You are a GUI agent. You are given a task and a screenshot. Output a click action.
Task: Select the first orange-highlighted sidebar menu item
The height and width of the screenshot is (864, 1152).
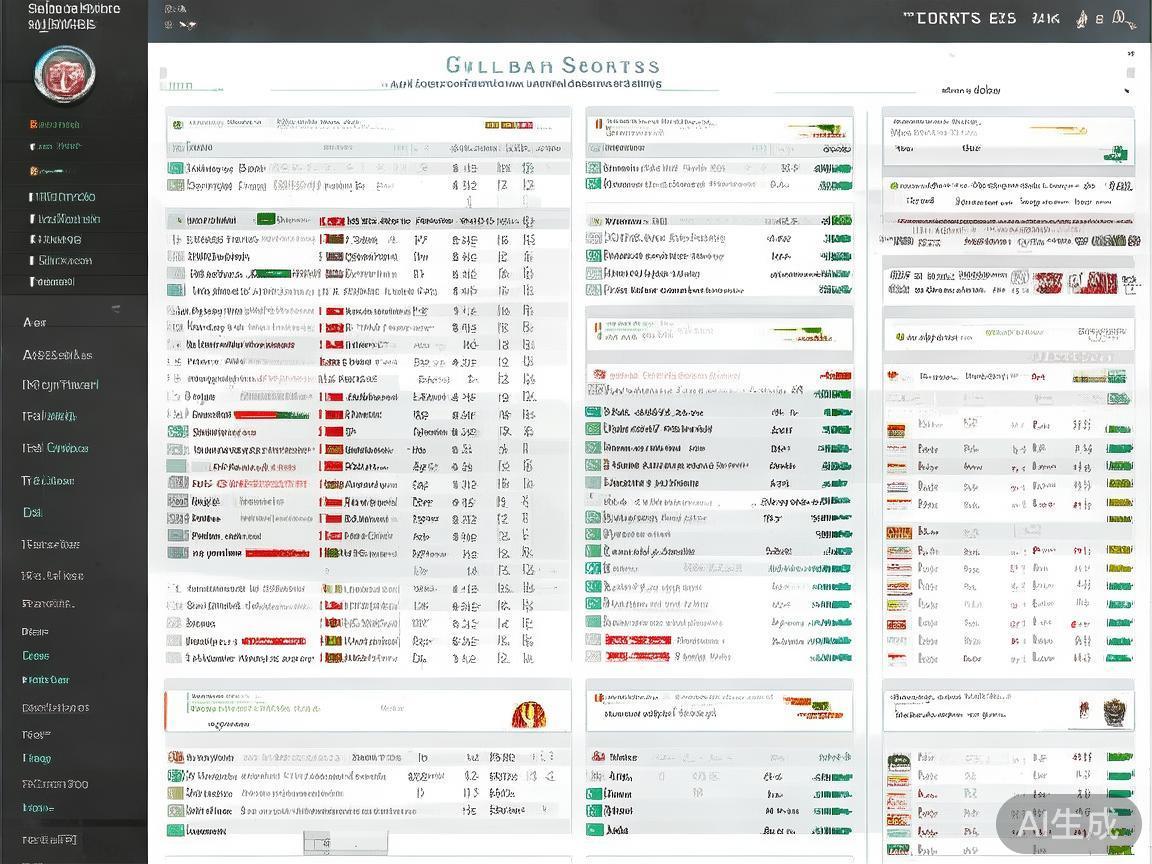(55, 125)
